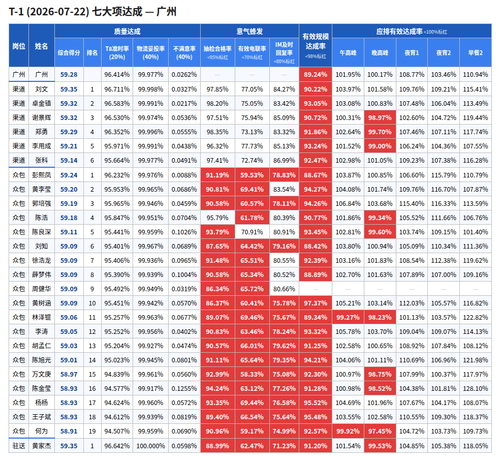
Task: Click the 早餐2 column header
Action: (475, 53)
